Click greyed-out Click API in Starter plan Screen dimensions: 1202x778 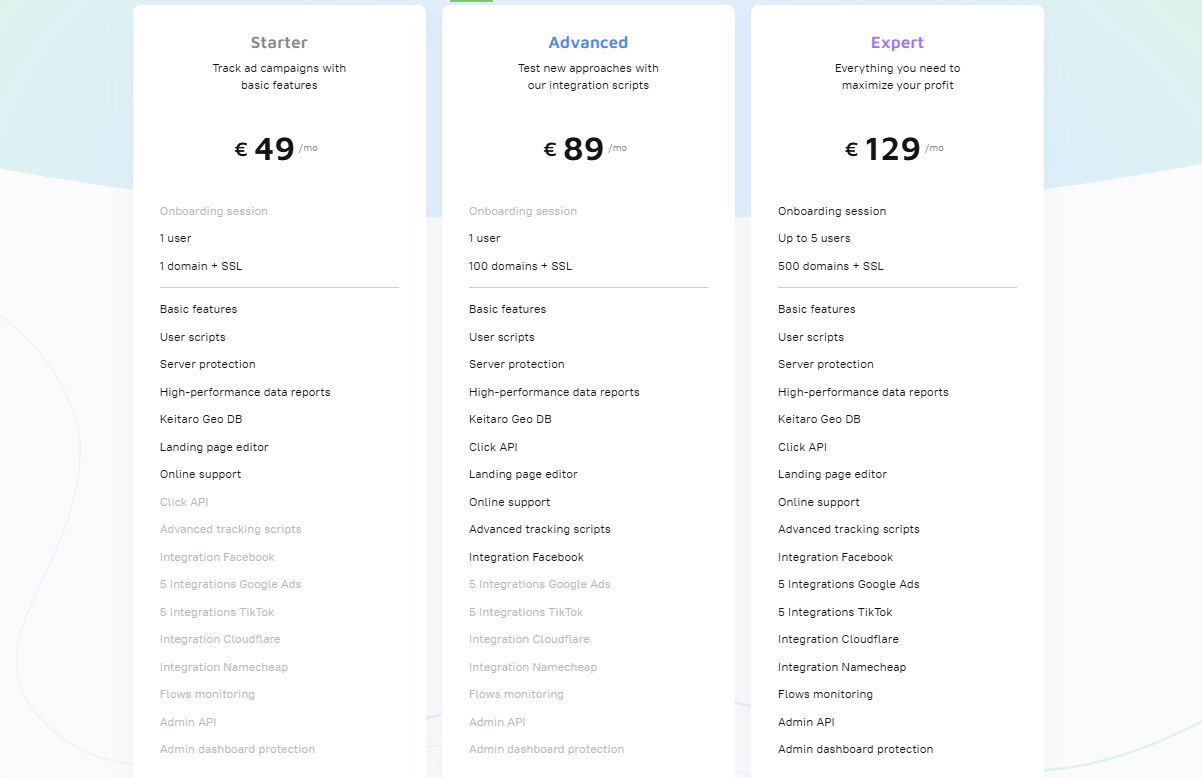point(184,502)
